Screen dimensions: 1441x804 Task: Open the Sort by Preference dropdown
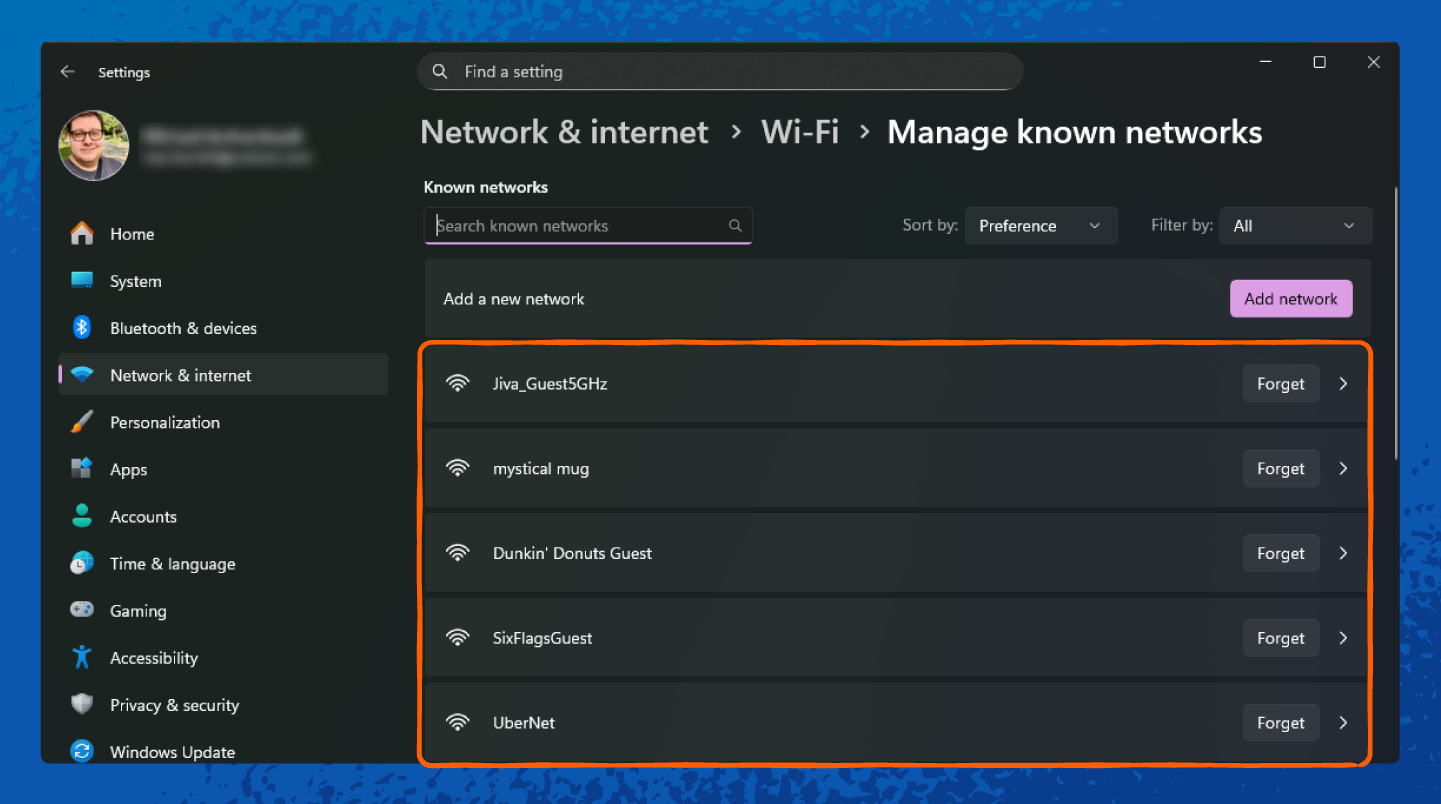pos(1040,226)
